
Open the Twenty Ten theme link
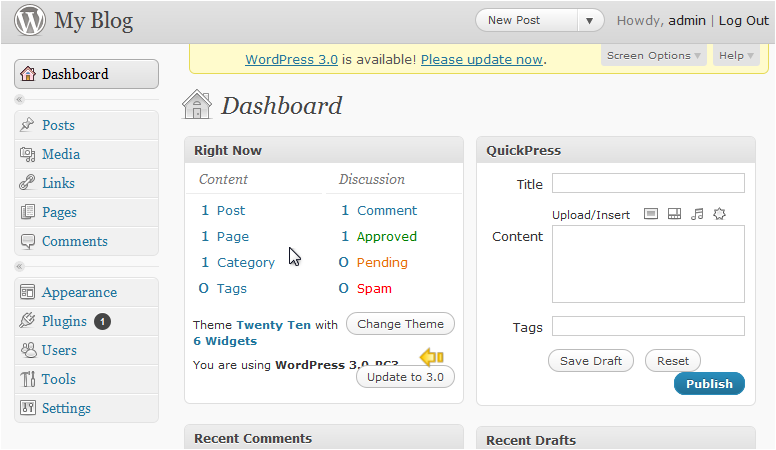click(x=274, y=325)
